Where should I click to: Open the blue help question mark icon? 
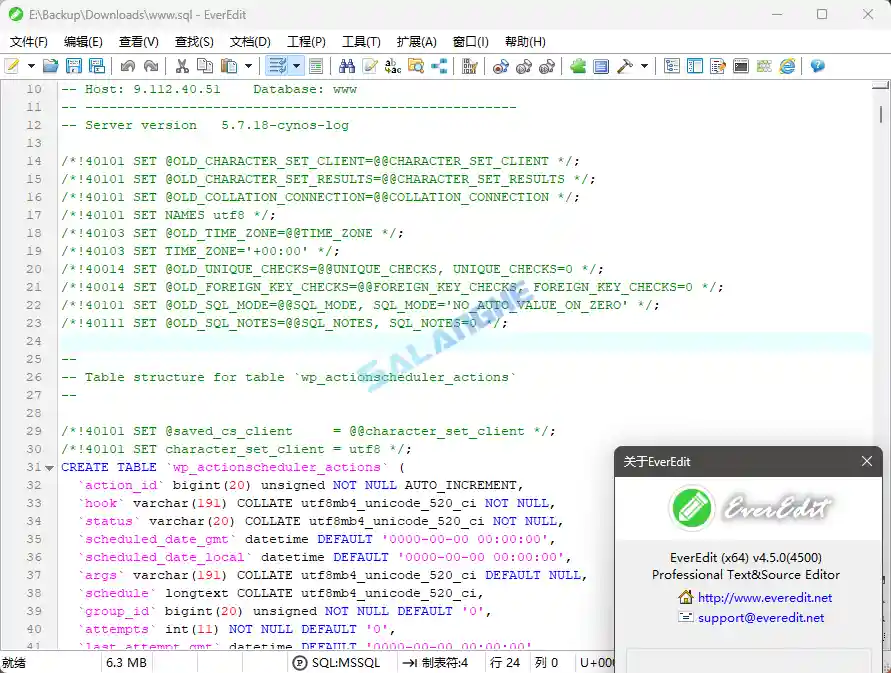pos(817,66)
